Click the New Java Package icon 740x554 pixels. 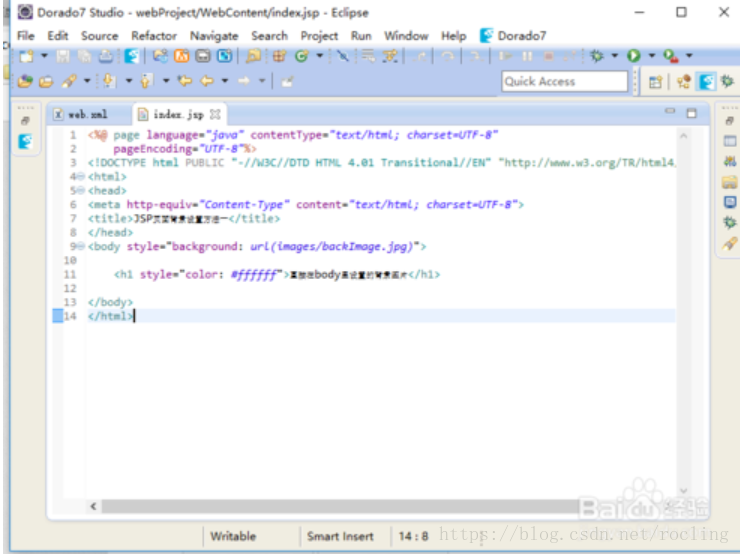279,56
